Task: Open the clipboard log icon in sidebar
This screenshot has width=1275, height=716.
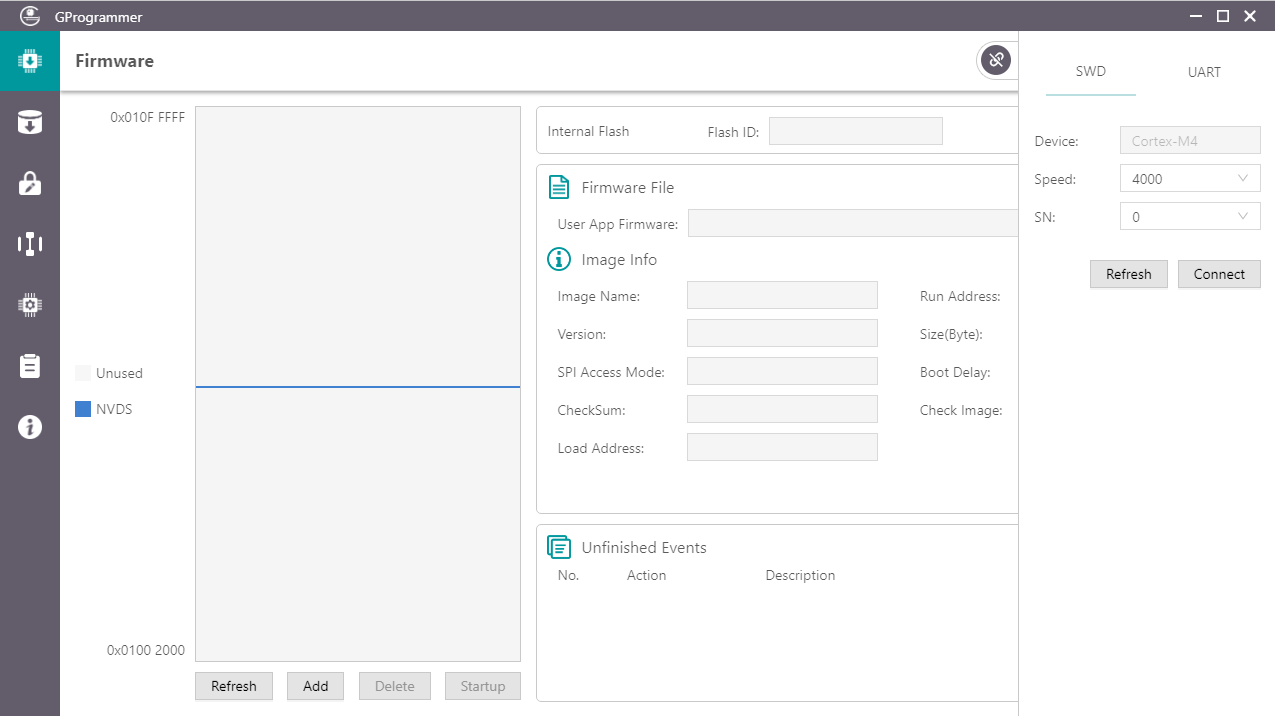Action: [x=30, y=366]
